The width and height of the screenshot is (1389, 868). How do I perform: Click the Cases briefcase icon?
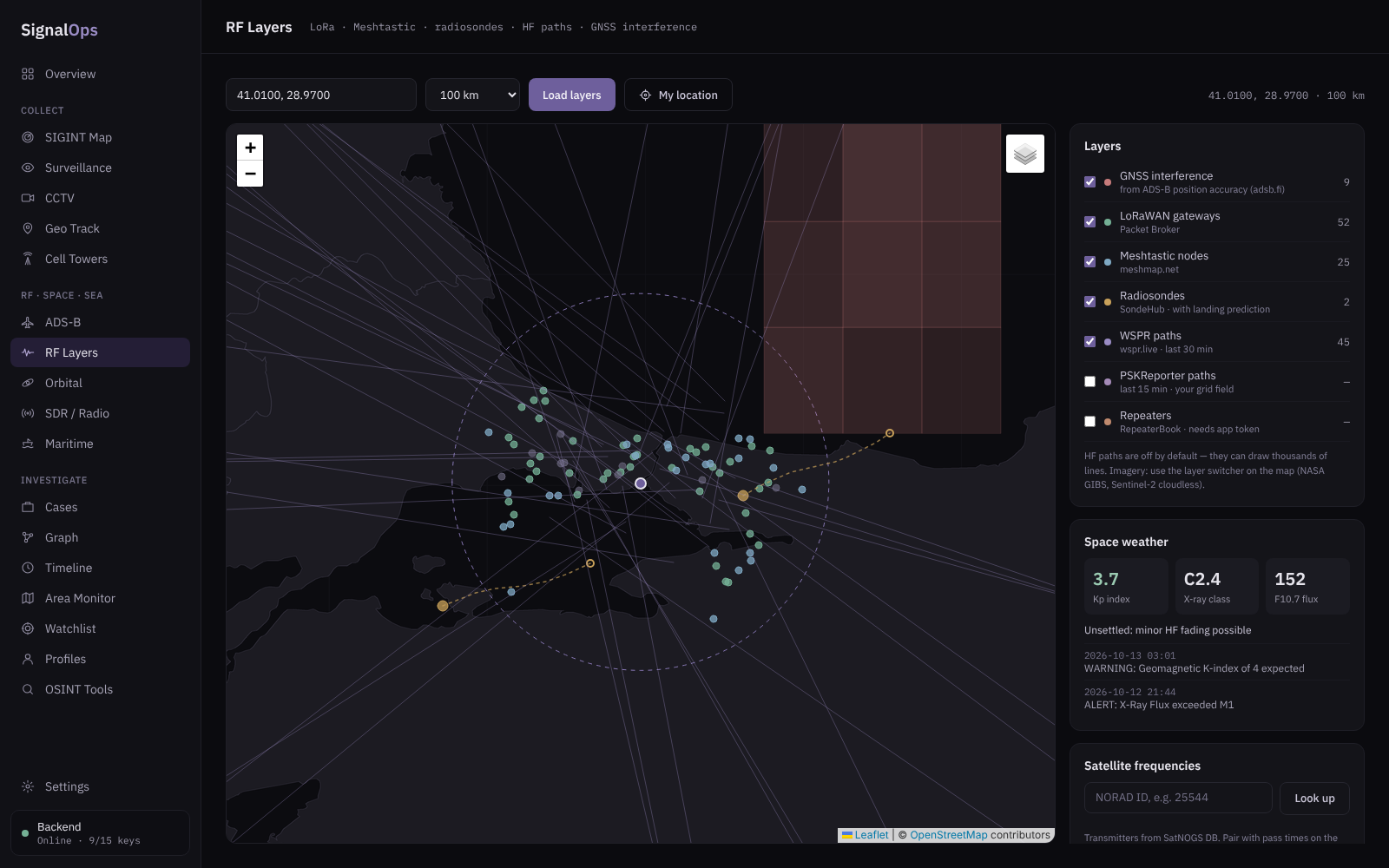pyautogui.click(x=28, y=507)
